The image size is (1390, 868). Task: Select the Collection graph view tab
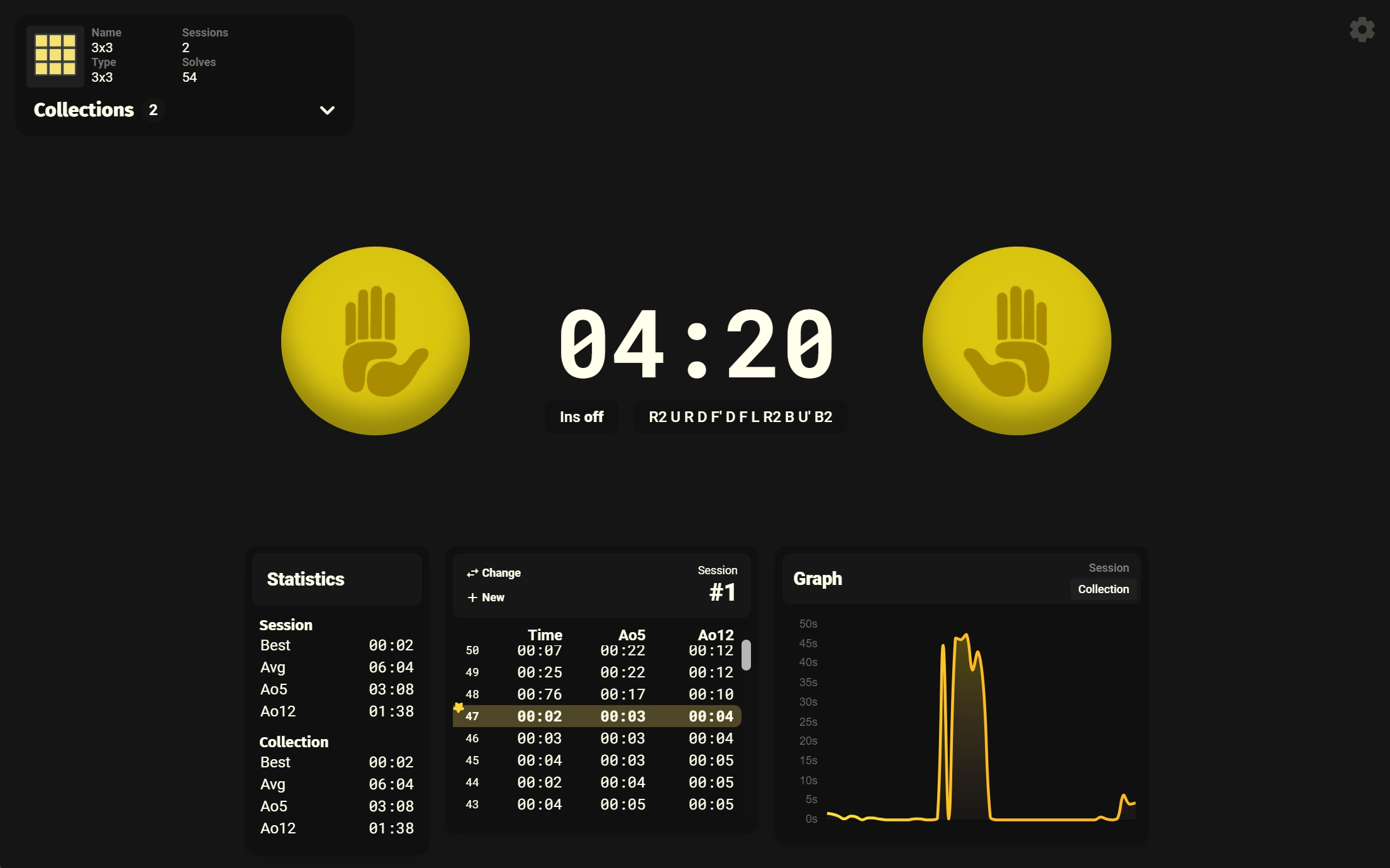[x=1103, y=589]
